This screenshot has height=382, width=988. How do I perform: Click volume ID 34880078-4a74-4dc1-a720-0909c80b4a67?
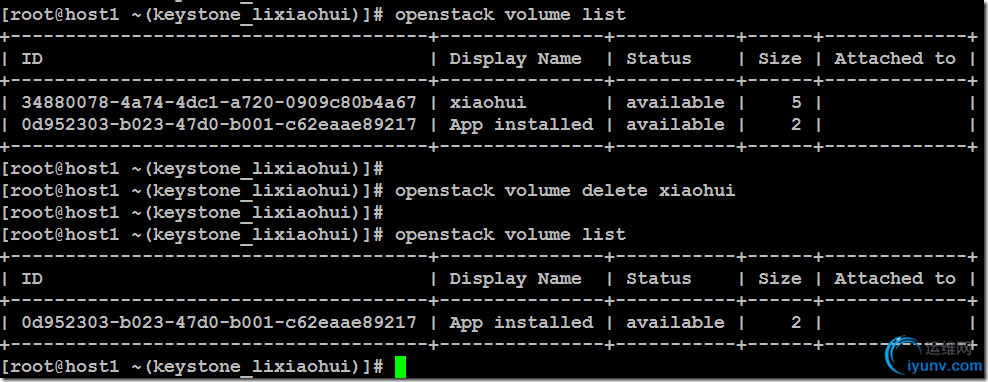[219, 102]
